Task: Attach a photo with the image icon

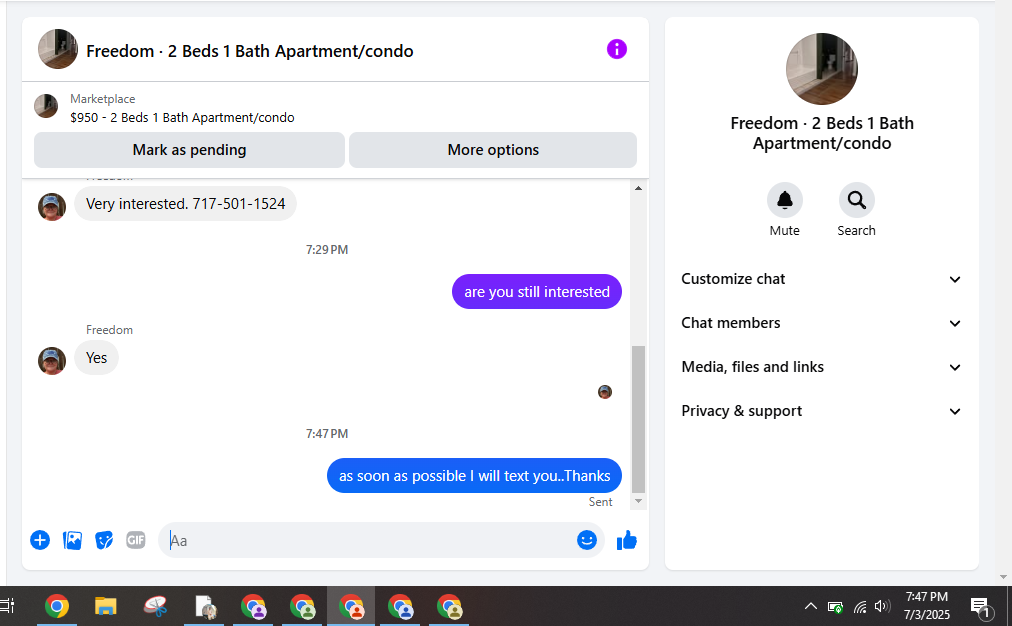Action: (x=72, y=540)
